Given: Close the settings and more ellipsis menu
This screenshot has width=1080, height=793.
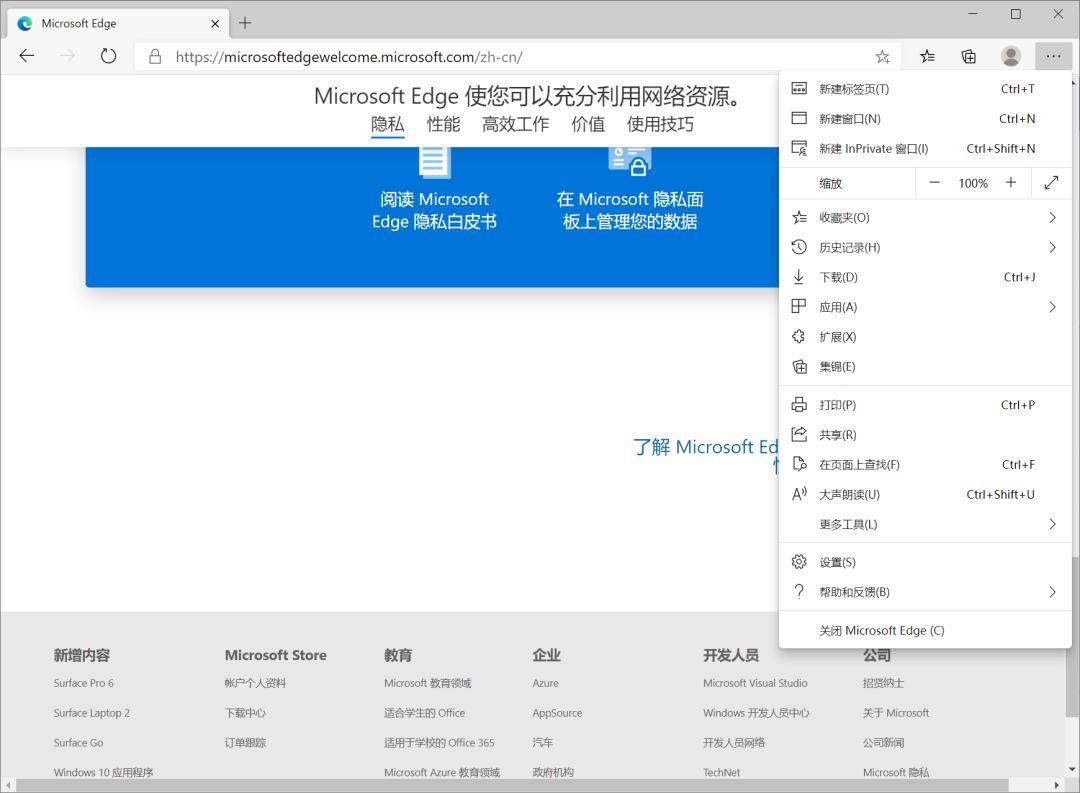Looking at the screenshot, I should coord(1053,56).
